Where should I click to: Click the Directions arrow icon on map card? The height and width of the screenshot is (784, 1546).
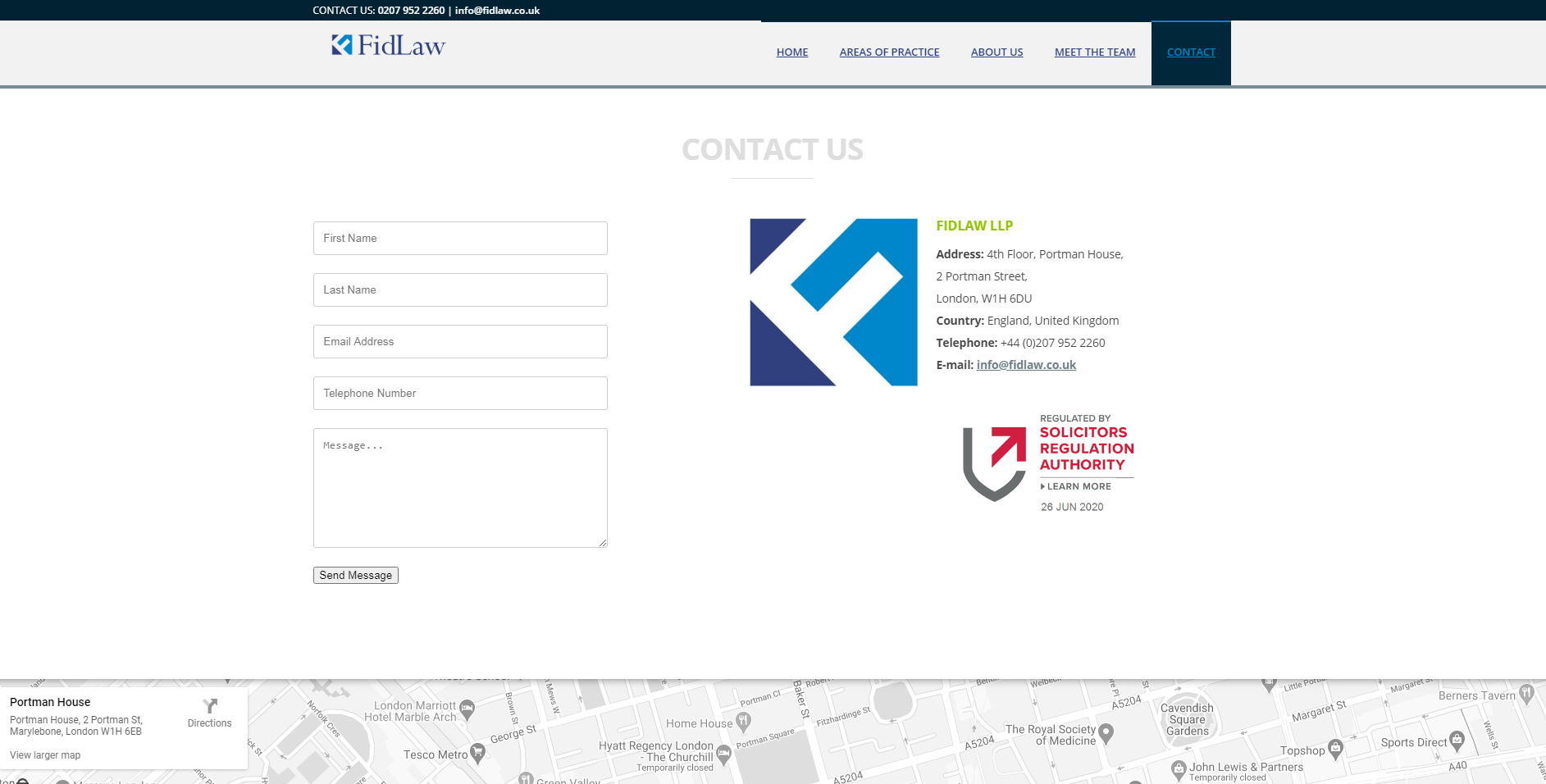click(210, 706)
